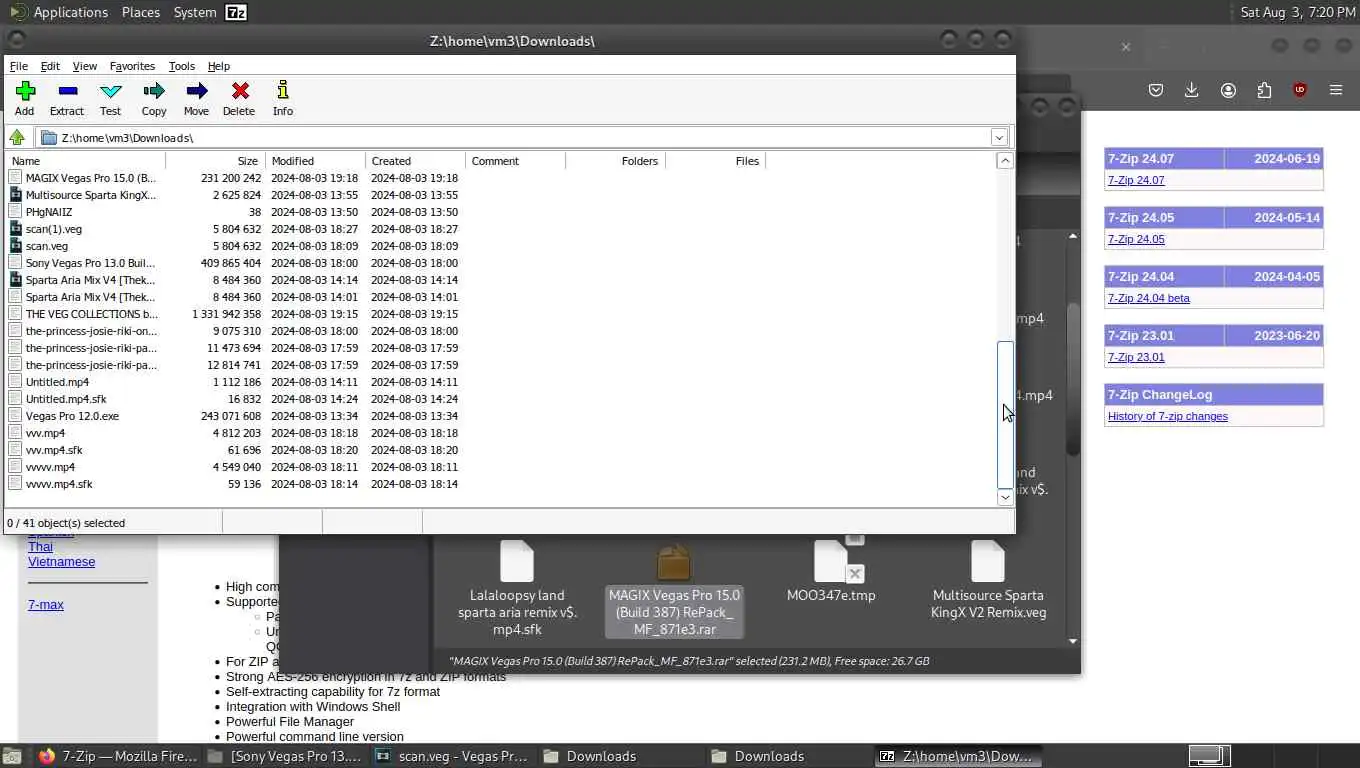The image size is (1360, 768).
Task: Click 7z launcher icon in top panel
Action: [236, 12]
